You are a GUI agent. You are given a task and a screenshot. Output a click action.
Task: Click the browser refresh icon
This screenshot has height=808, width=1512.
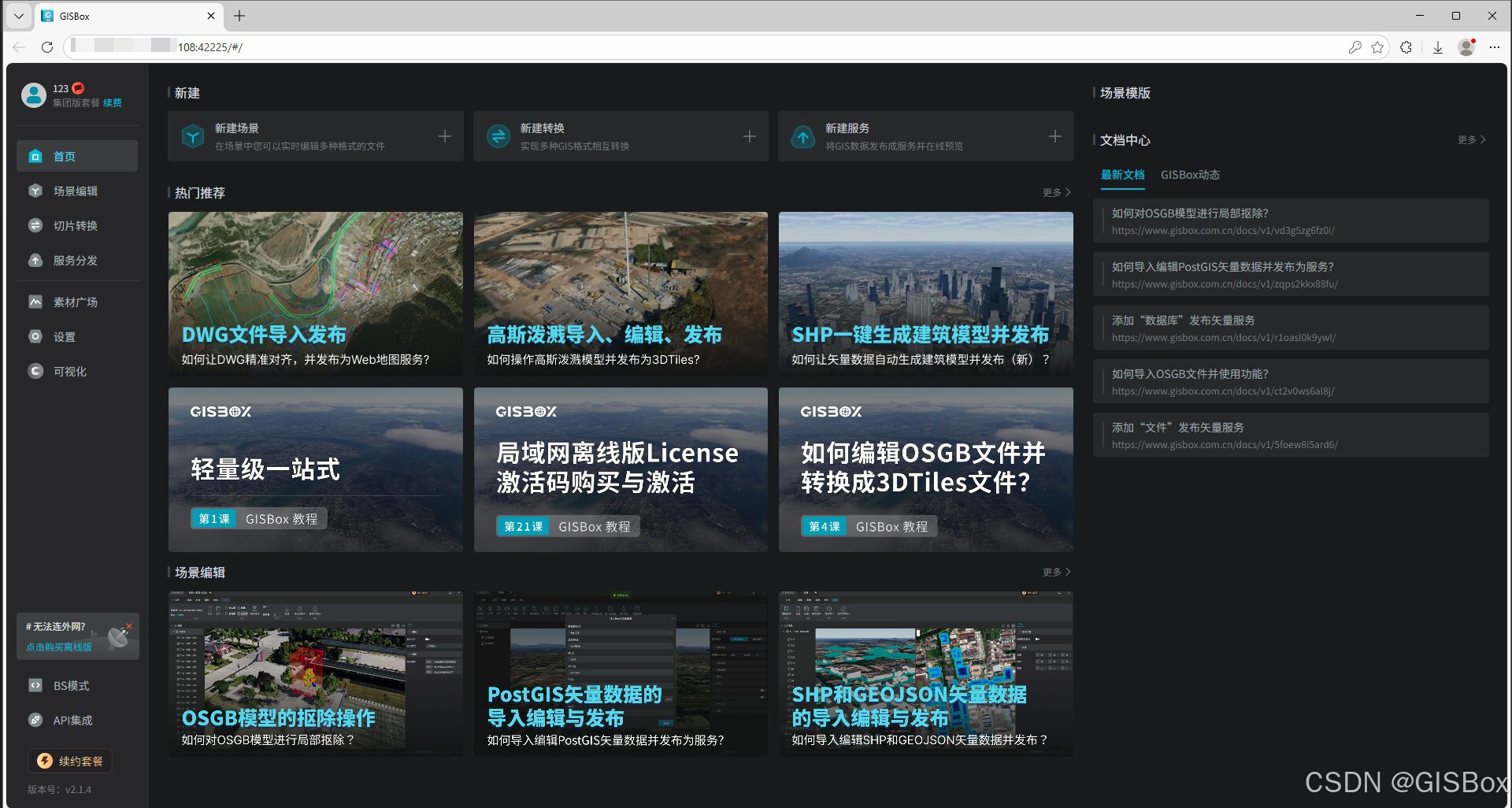pyautogui.click(x=47, y=47)
